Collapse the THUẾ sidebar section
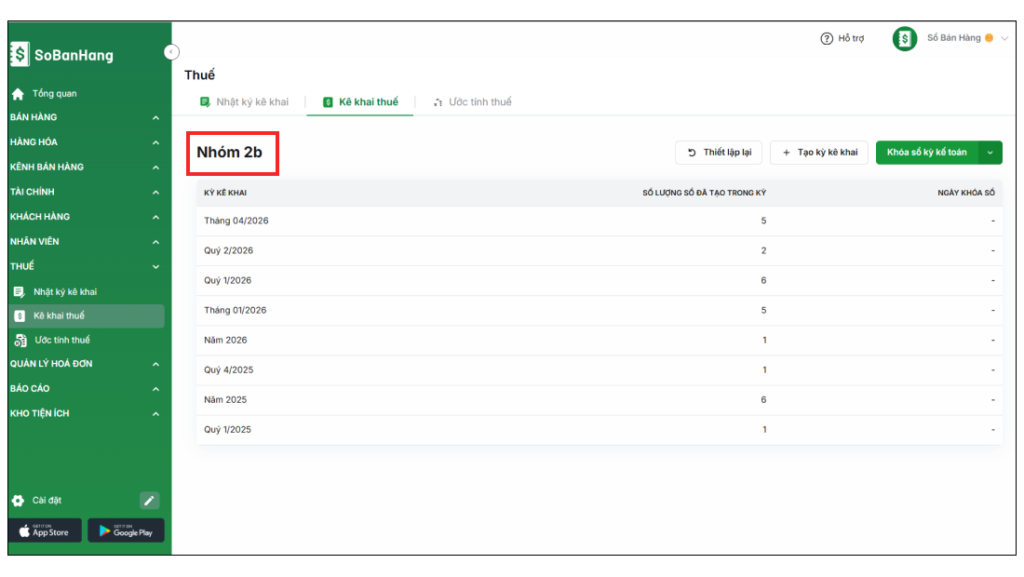The image size is (1024, 577). pyautogui.click(x=155, y=267)
